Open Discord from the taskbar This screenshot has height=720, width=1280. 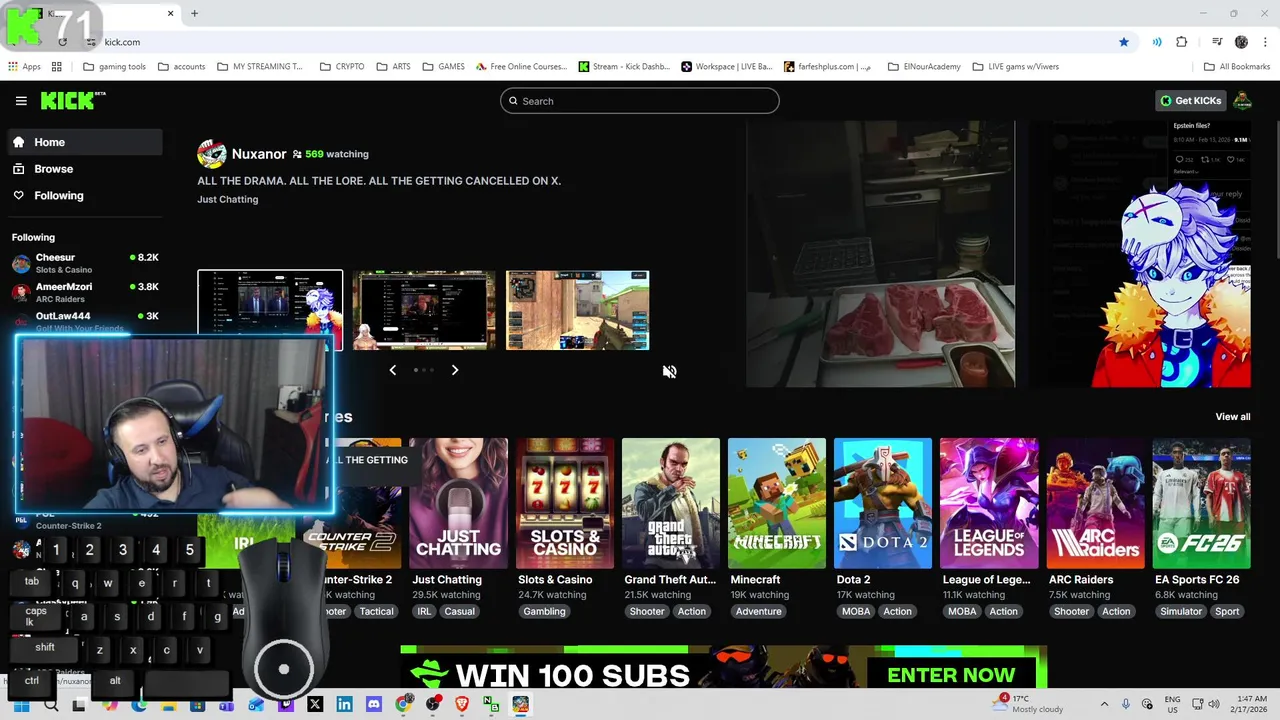(373, 704)
